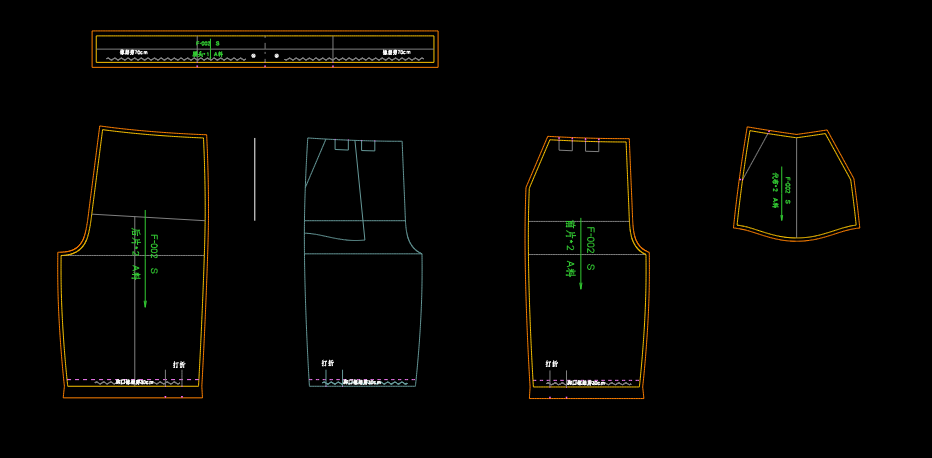Select left belt loop rectangle on orange front piece
This screenshot has width=932, height=458.
tap(565, 145)
